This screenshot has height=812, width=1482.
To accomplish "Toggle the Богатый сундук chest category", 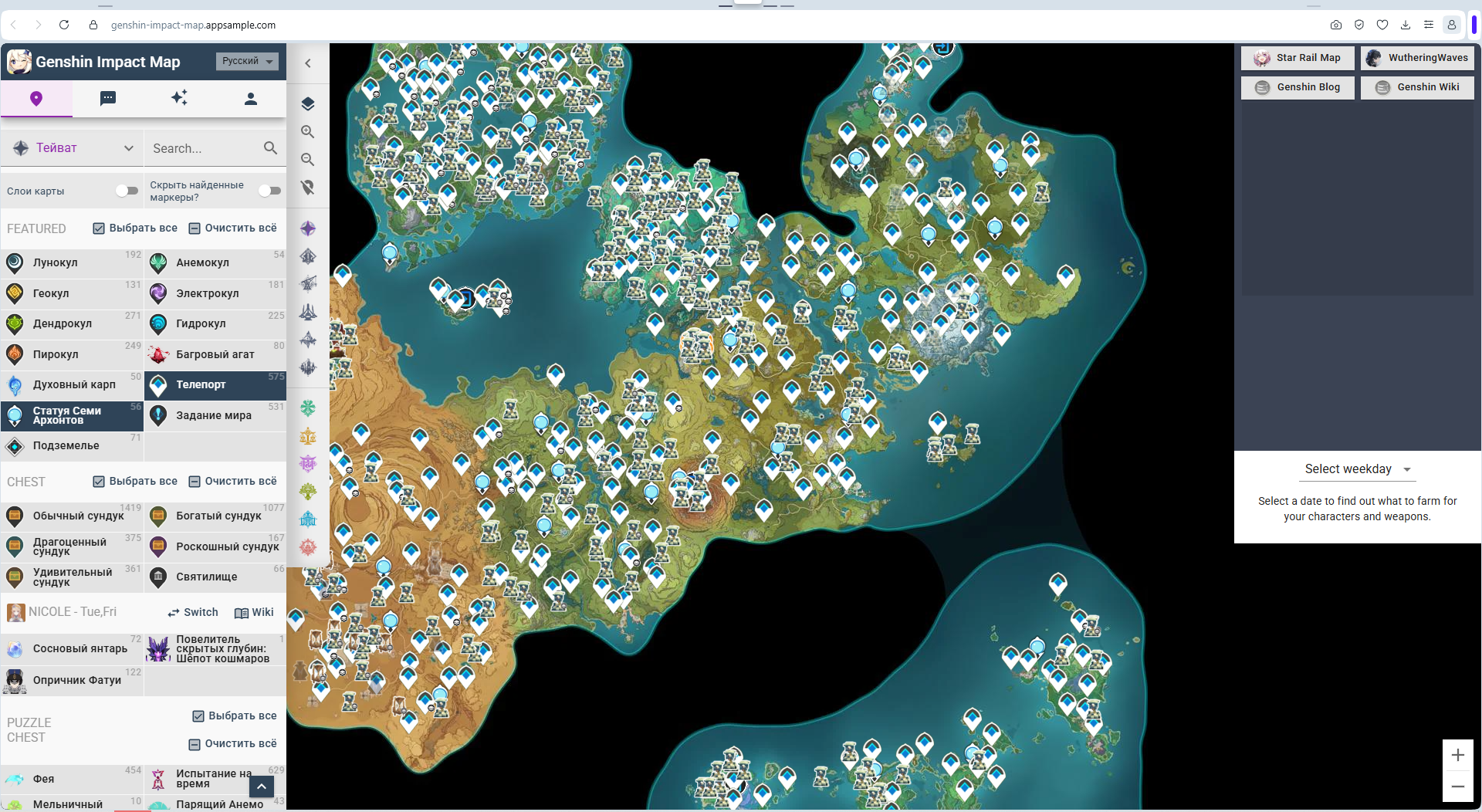I will (x=215, y=516).
